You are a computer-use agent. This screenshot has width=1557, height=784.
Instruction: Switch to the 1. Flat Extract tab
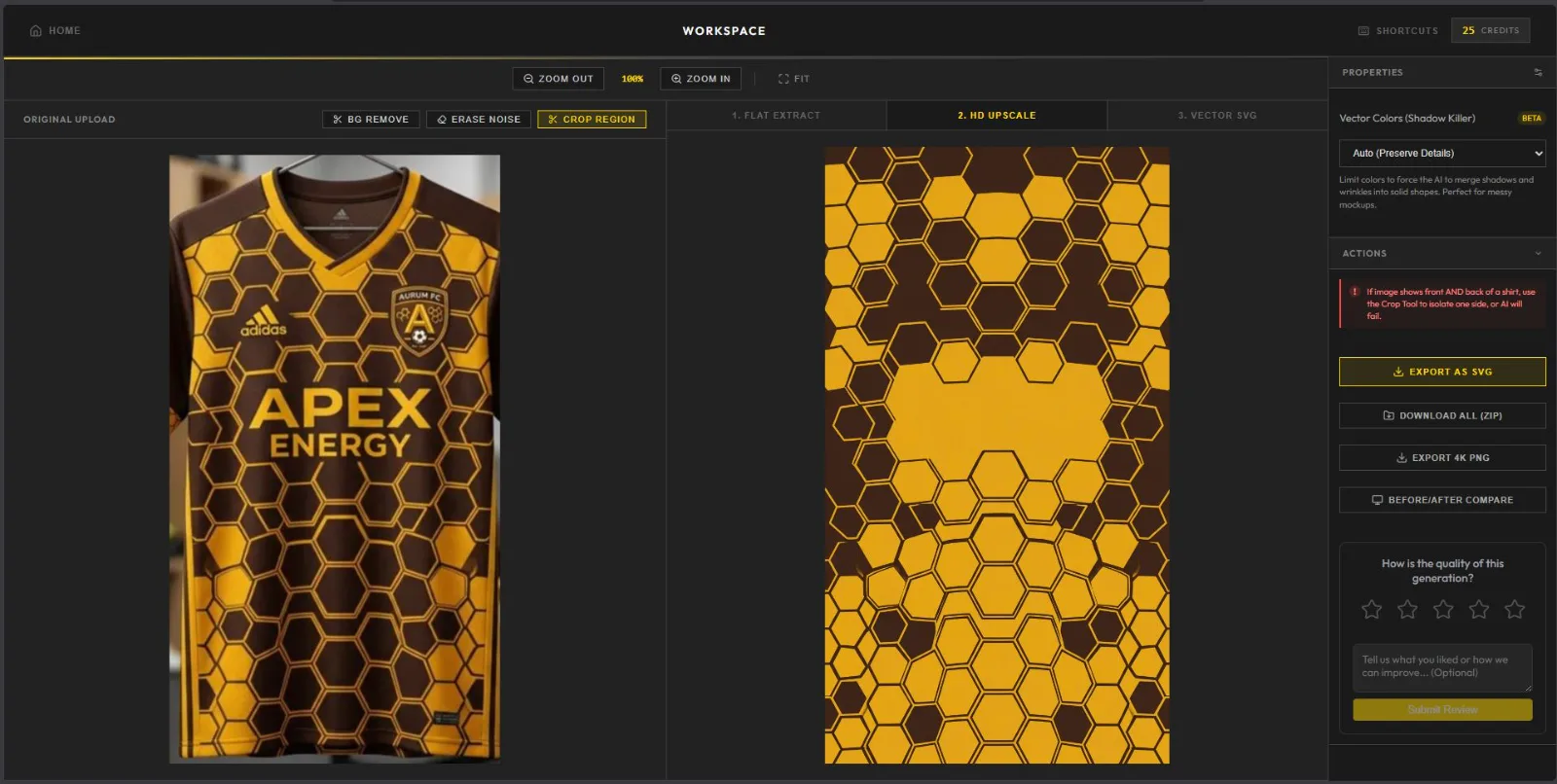coord(777,116)
